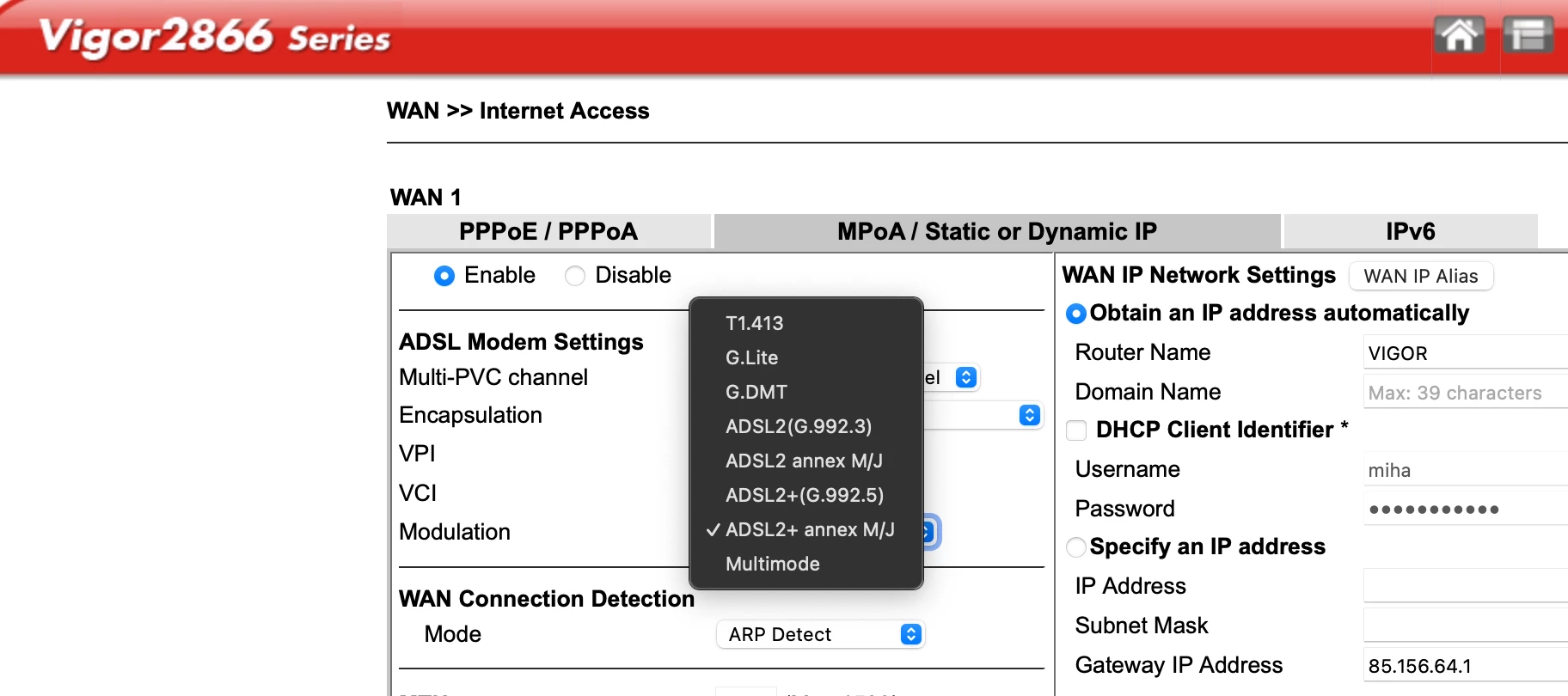This screenshot has width=1568, height=696.
Task: Open the ARP Detect mode dropdown
Action: [x=820, y=634]
